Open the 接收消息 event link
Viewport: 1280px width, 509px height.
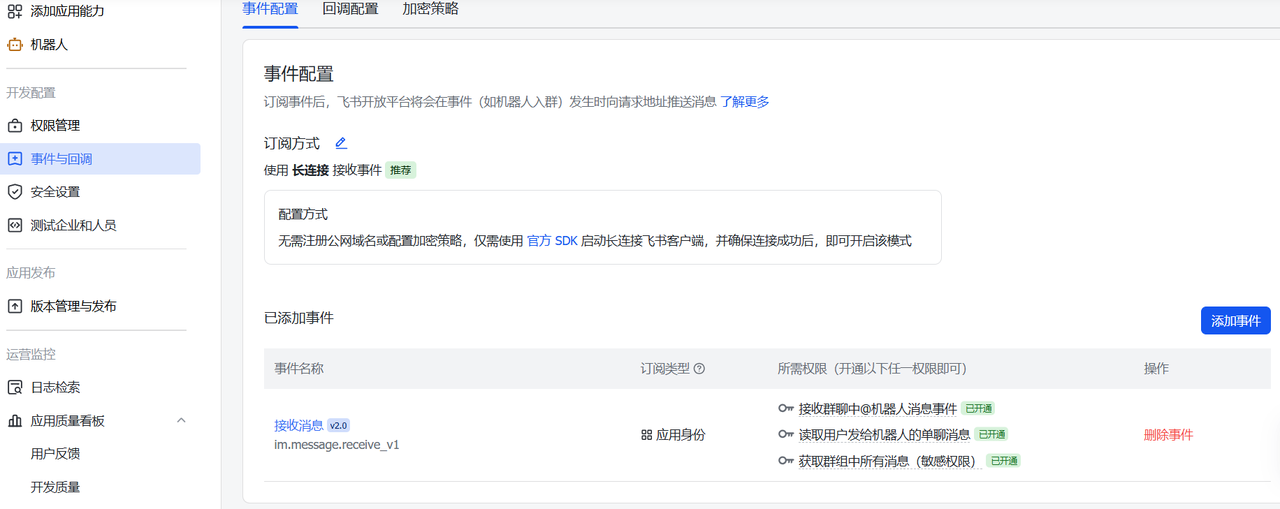(298, 425)
